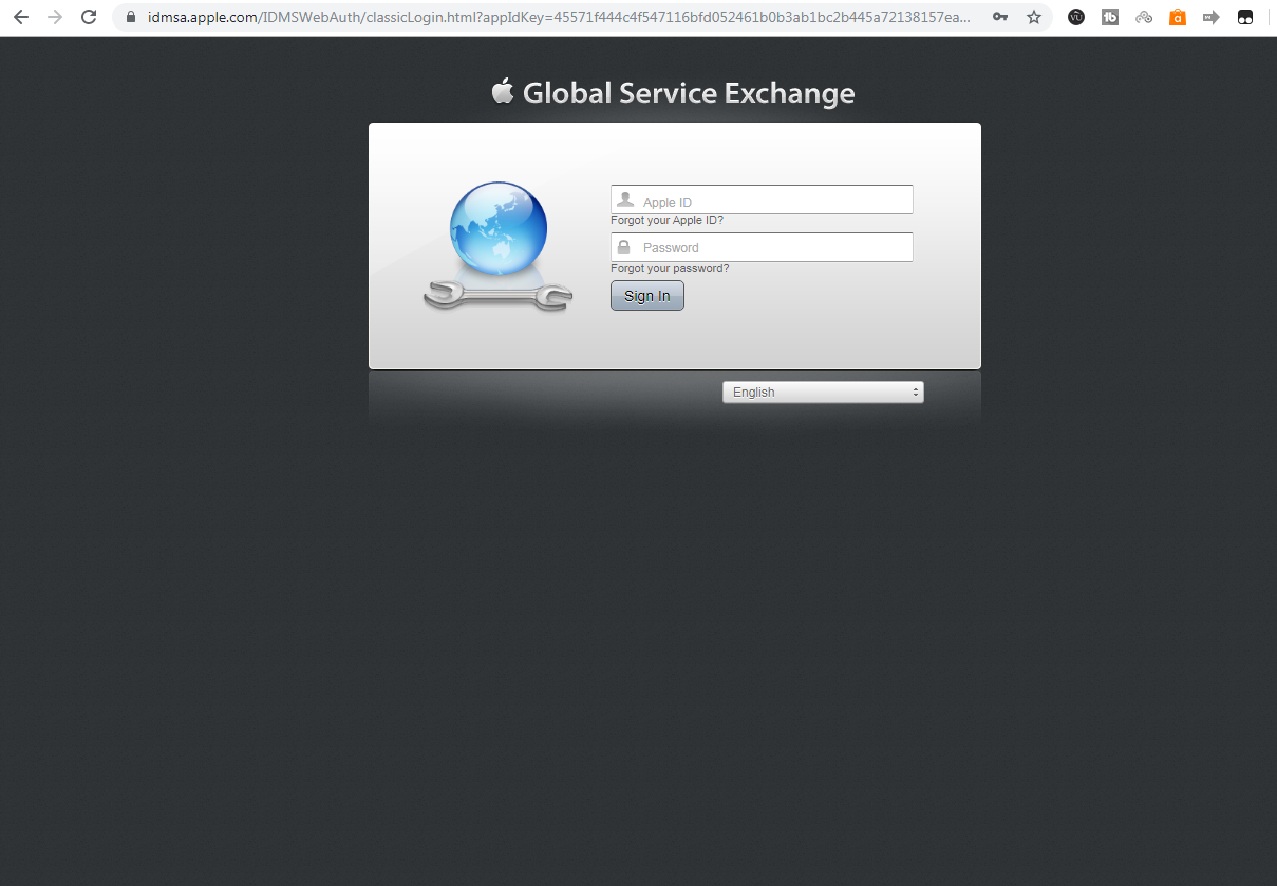This screenshot has width=1277, height=886.
Task: Open the VU browser extension
Action: [x=1076, y=17]
